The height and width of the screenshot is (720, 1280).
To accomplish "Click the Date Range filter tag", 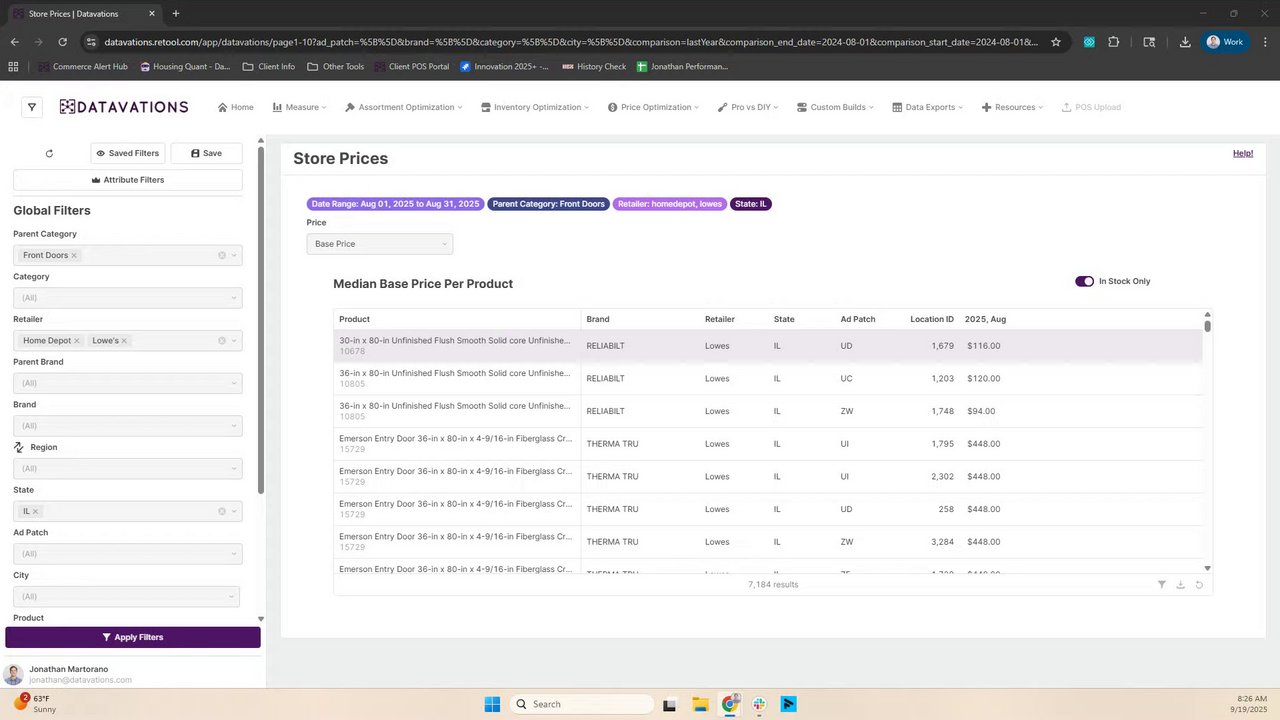I will (x=396, y=204).
